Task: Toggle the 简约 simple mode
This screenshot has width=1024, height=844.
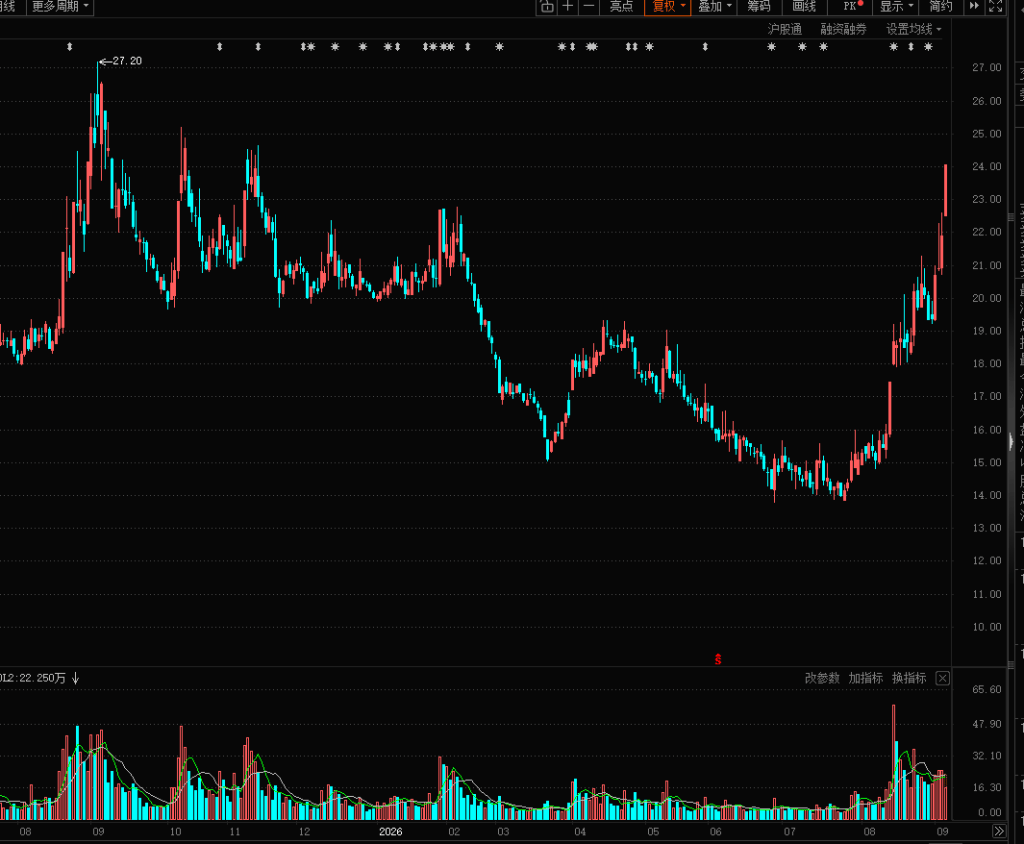Action: (941, 7)
